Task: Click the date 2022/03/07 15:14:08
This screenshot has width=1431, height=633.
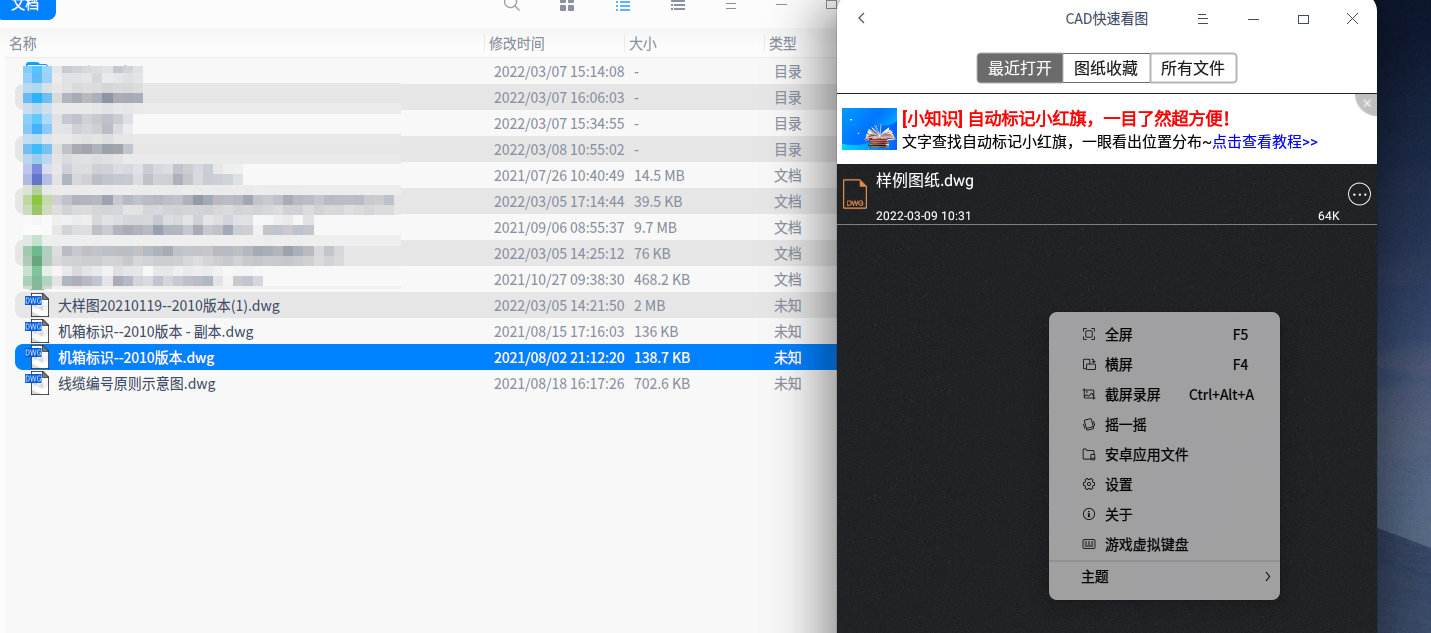Action: click(x=559, y=71)
